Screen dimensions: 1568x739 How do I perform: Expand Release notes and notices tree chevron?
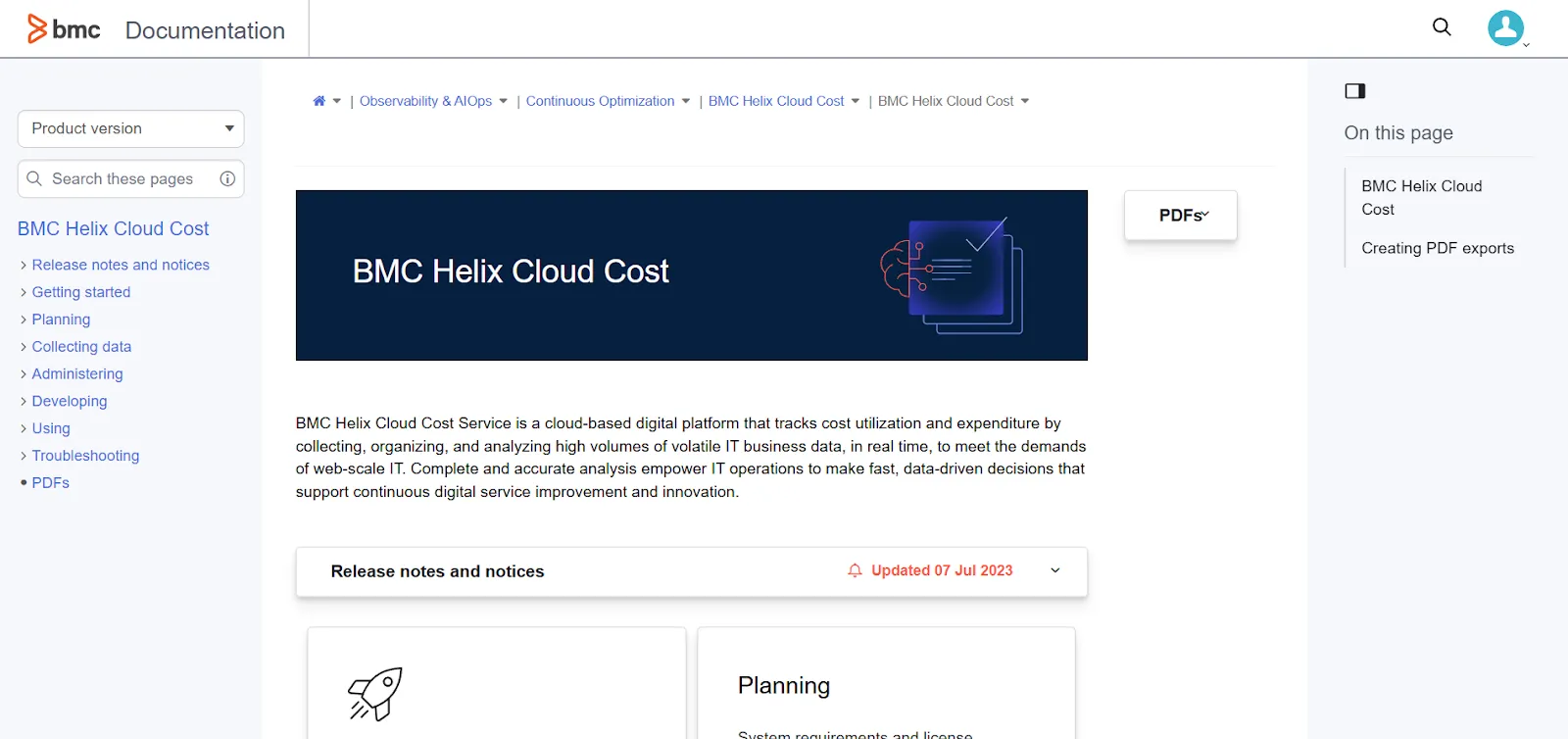click(24, 265)
